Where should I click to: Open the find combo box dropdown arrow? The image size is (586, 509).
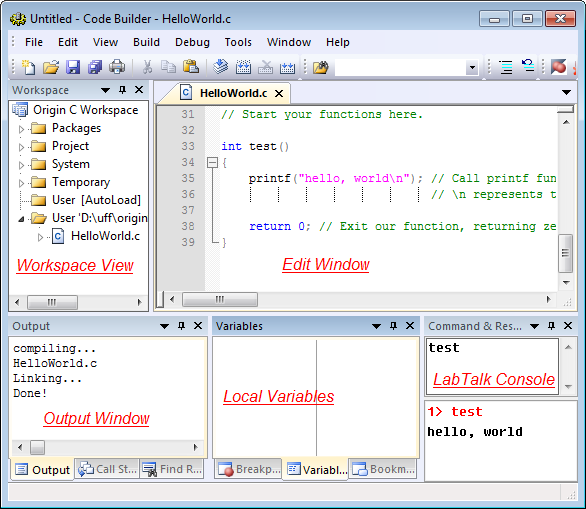[x=472, y=68]
